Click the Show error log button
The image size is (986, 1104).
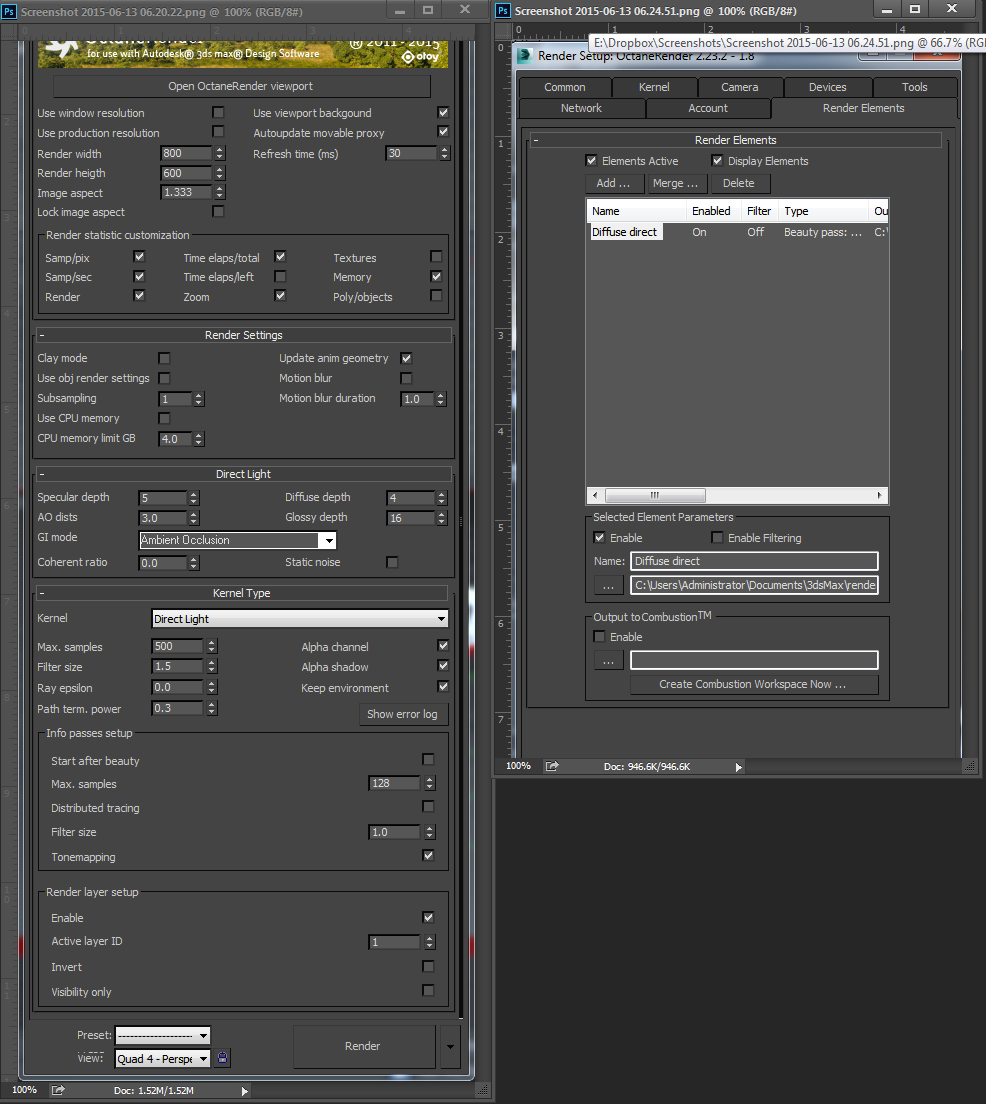click(x=402, y=714)
